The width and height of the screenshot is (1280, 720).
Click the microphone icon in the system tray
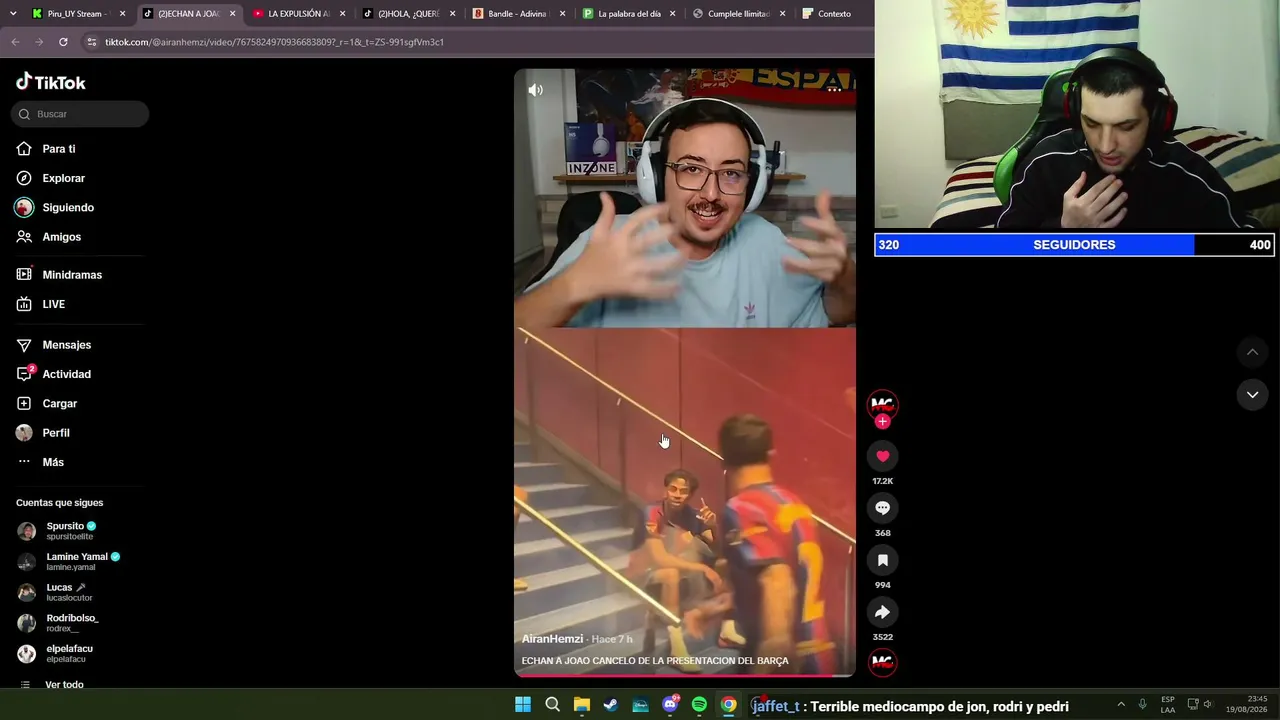[1143, 705]
